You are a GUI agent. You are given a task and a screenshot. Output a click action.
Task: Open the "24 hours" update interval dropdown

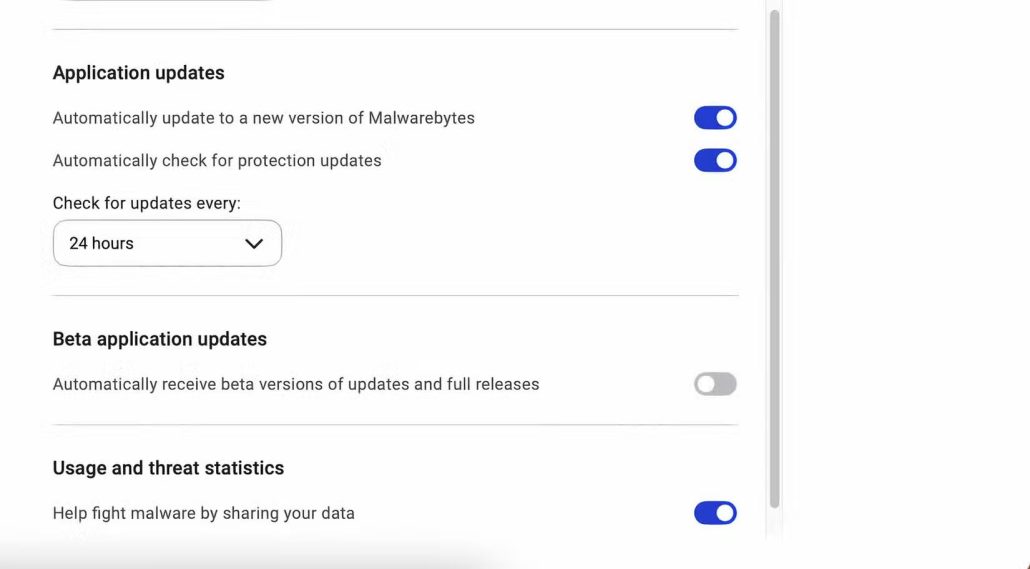point(167,243)
